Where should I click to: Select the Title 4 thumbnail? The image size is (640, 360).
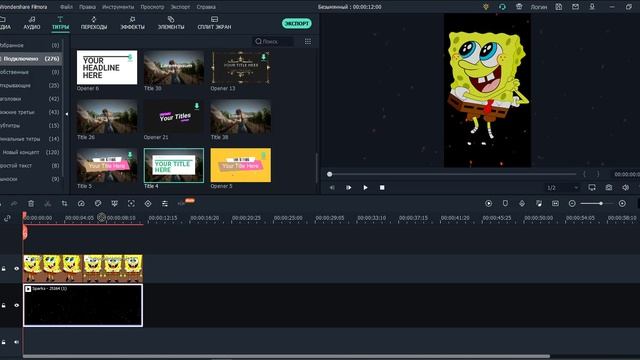(x=174, y=165)
